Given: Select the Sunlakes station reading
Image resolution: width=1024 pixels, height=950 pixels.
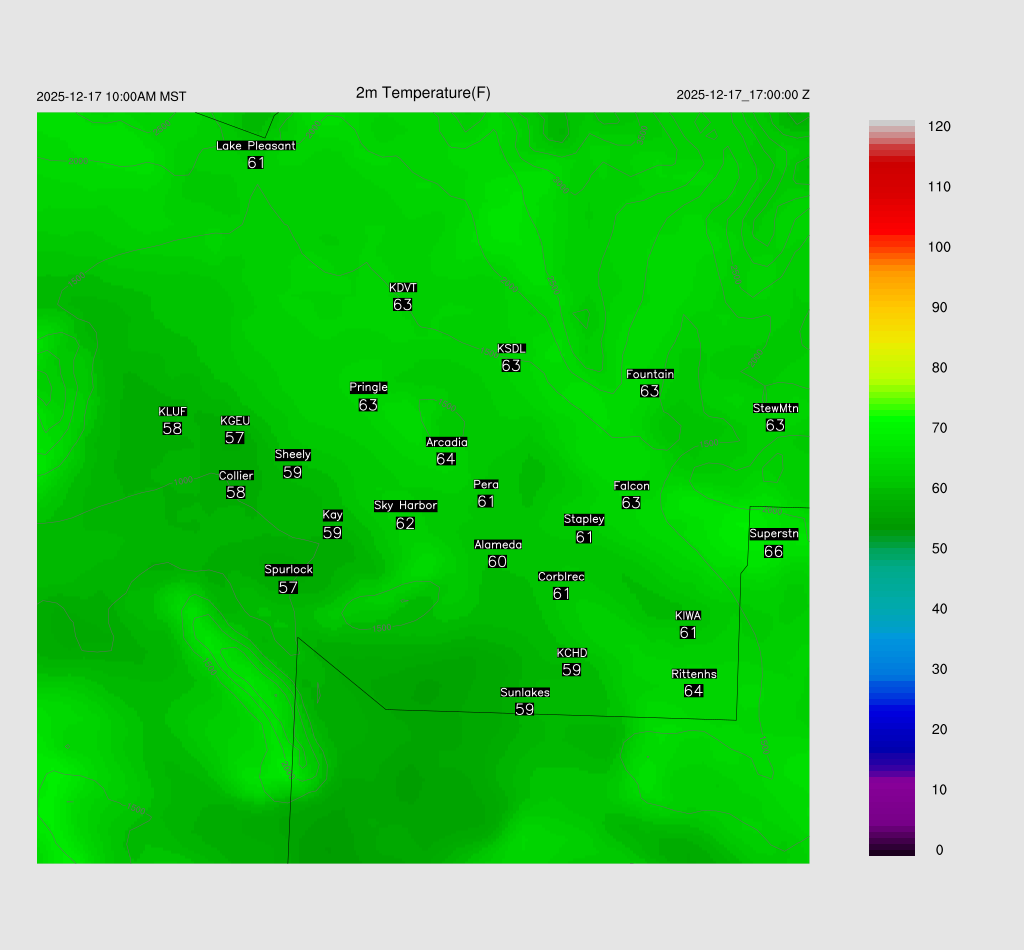Looking at the screenshot, I should (524, 709).
